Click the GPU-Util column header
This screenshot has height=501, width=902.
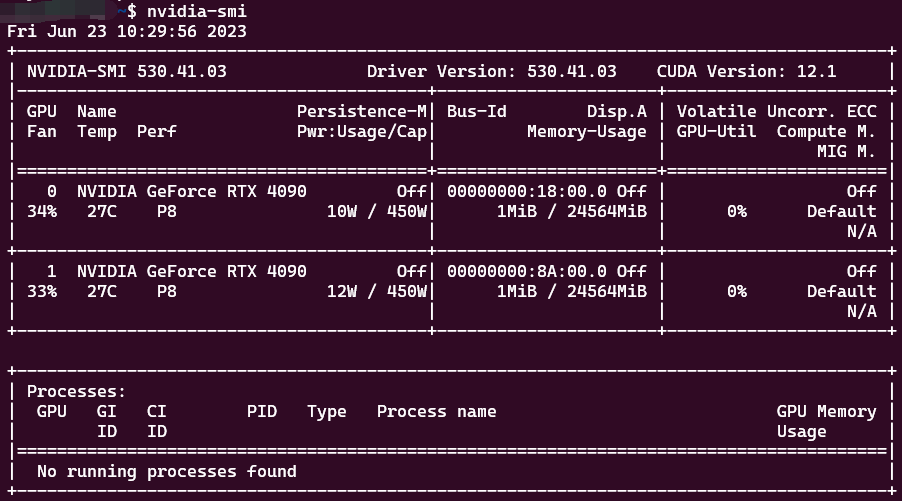click(x=717, y=132)
